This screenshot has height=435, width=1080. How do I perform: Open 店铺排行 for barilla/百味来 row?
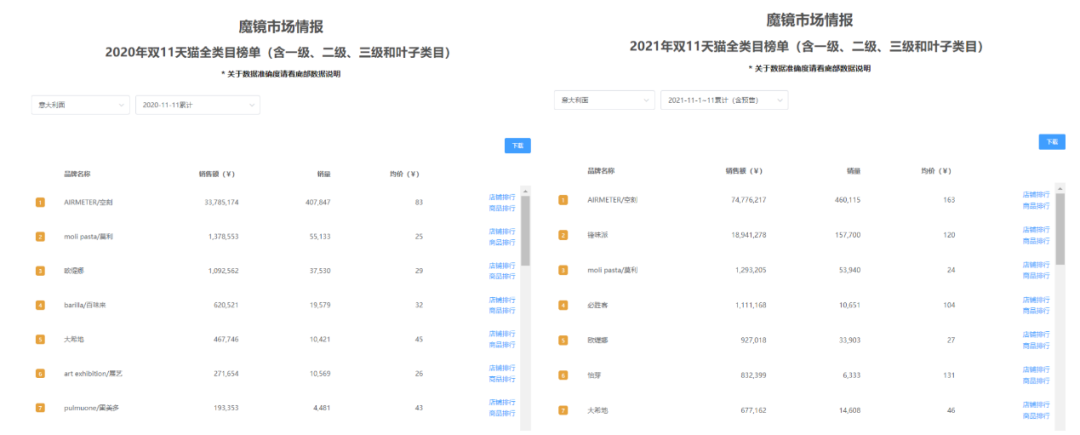tap(501, 299)
